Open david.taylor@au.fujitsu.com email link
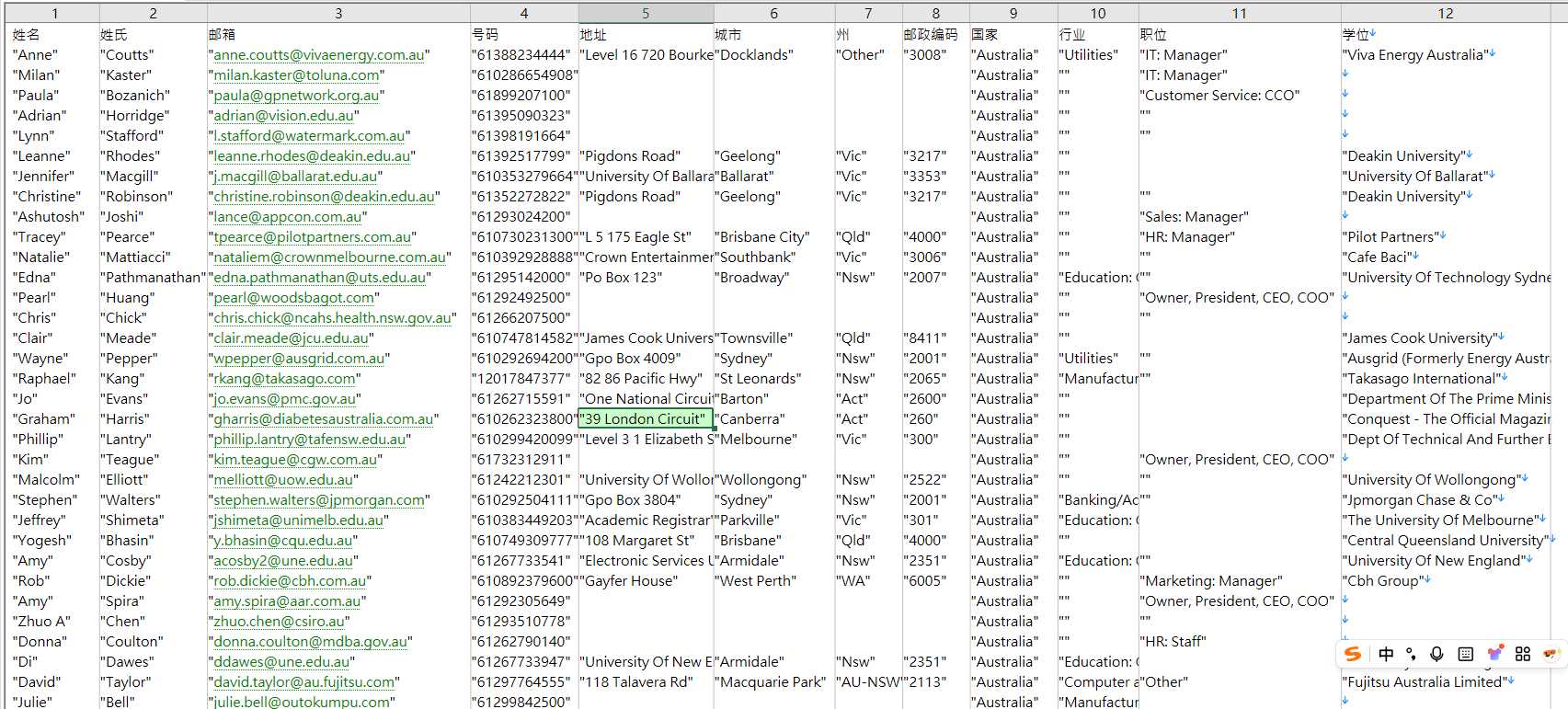1568x709 pixels. [304, 682]
